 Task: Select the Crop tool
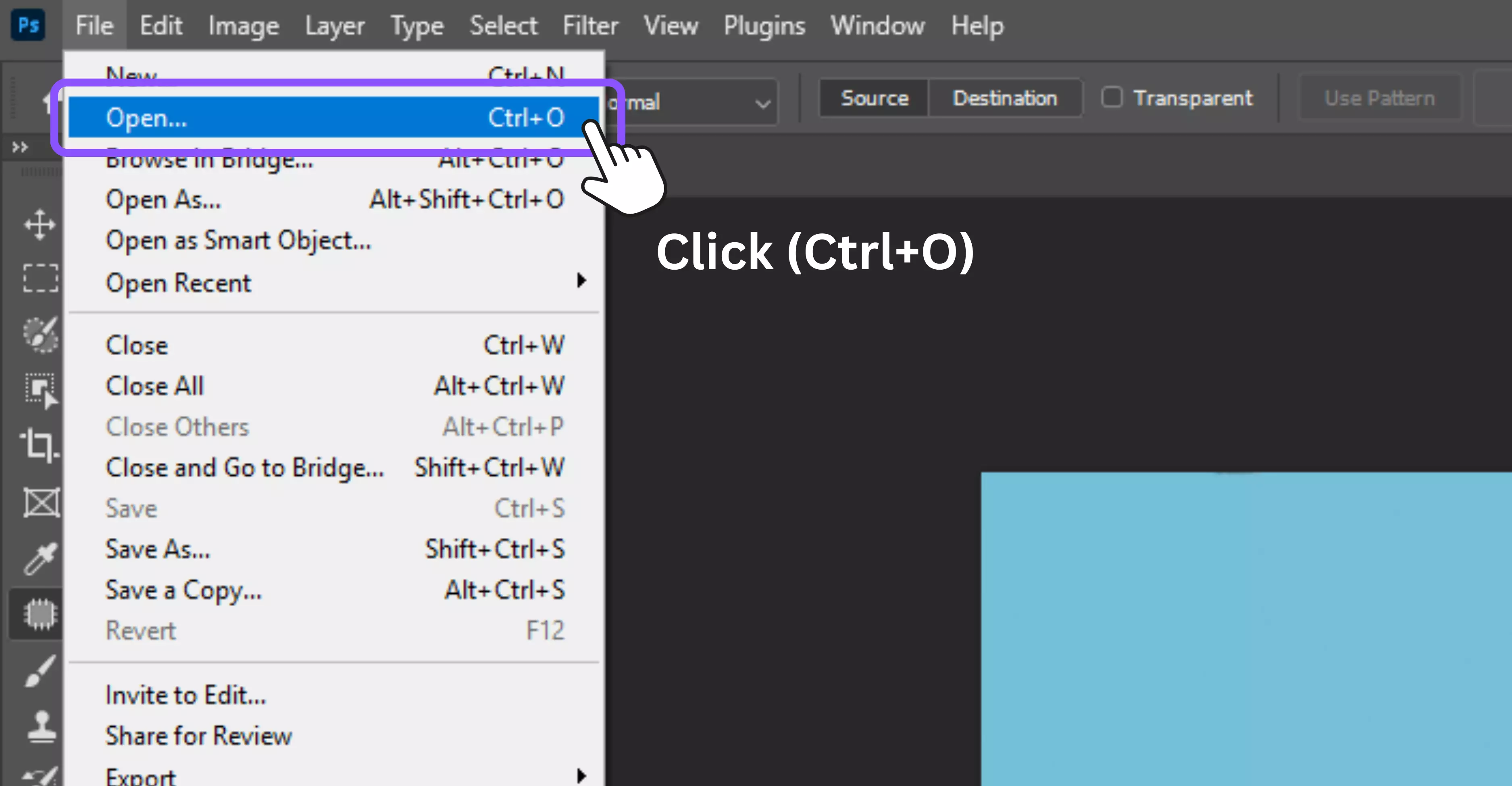[x=40, y=445]
